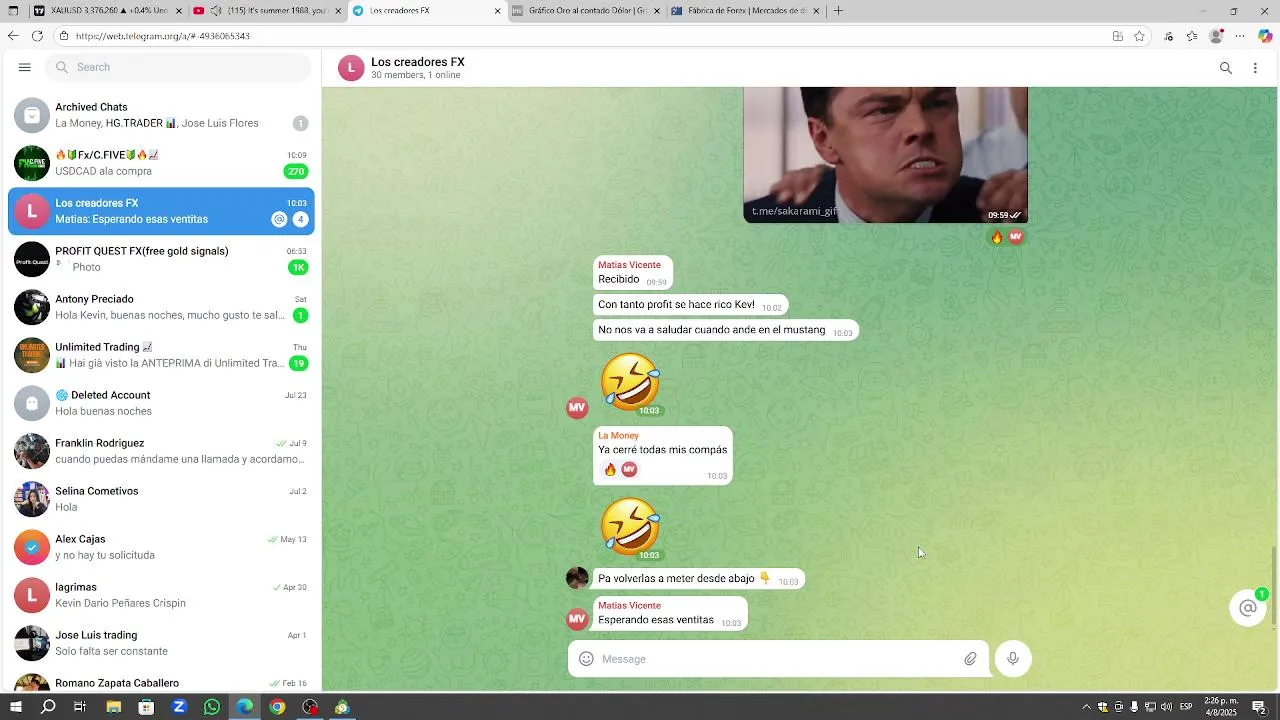Open the Telegram hamburger menu
This screenshot has height=720, width=1280.
(x=25, y=67)
